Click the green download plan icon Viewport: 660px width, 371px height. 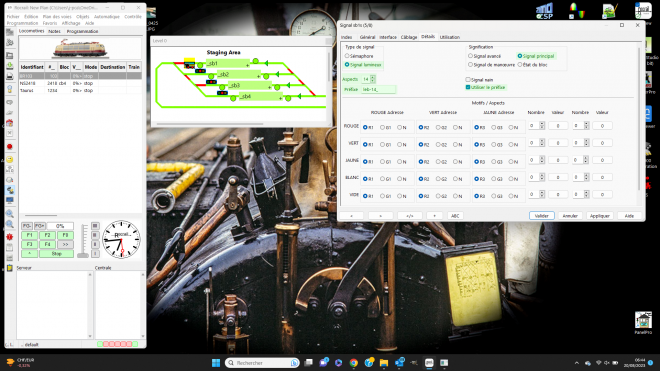[x=10, y=66]
